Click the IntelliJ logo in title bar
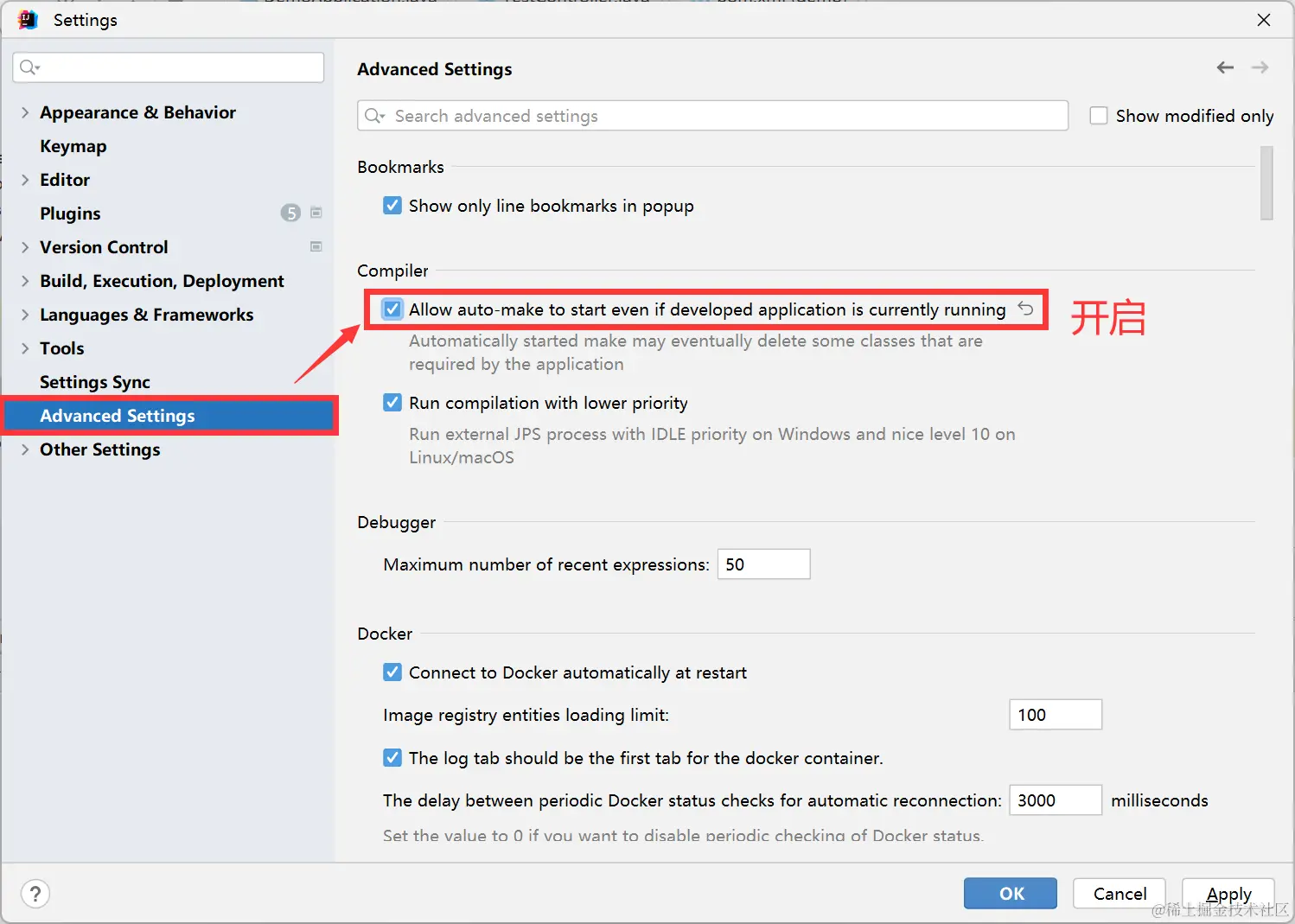 point(27,19)
